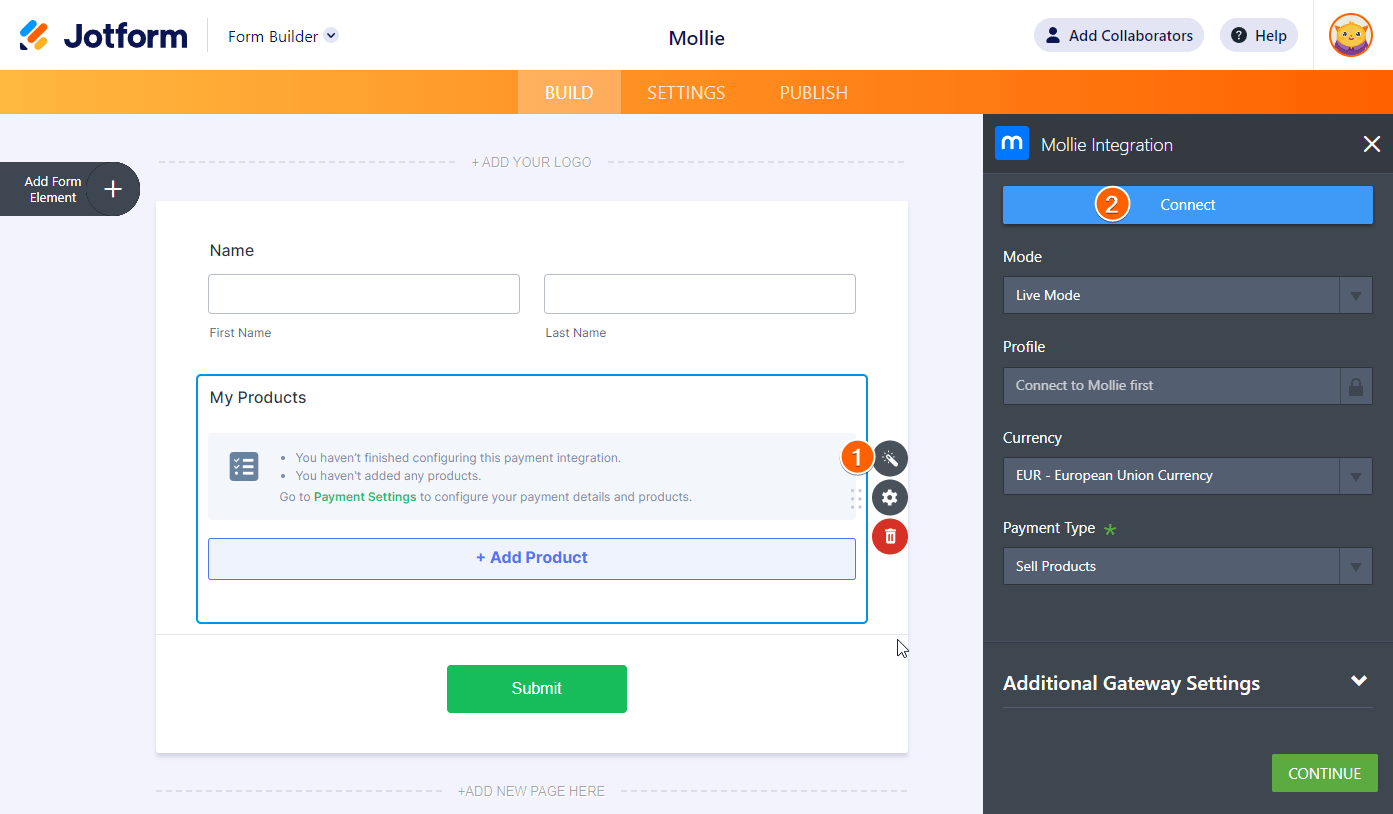Click the green Submit button

[537, 688]
